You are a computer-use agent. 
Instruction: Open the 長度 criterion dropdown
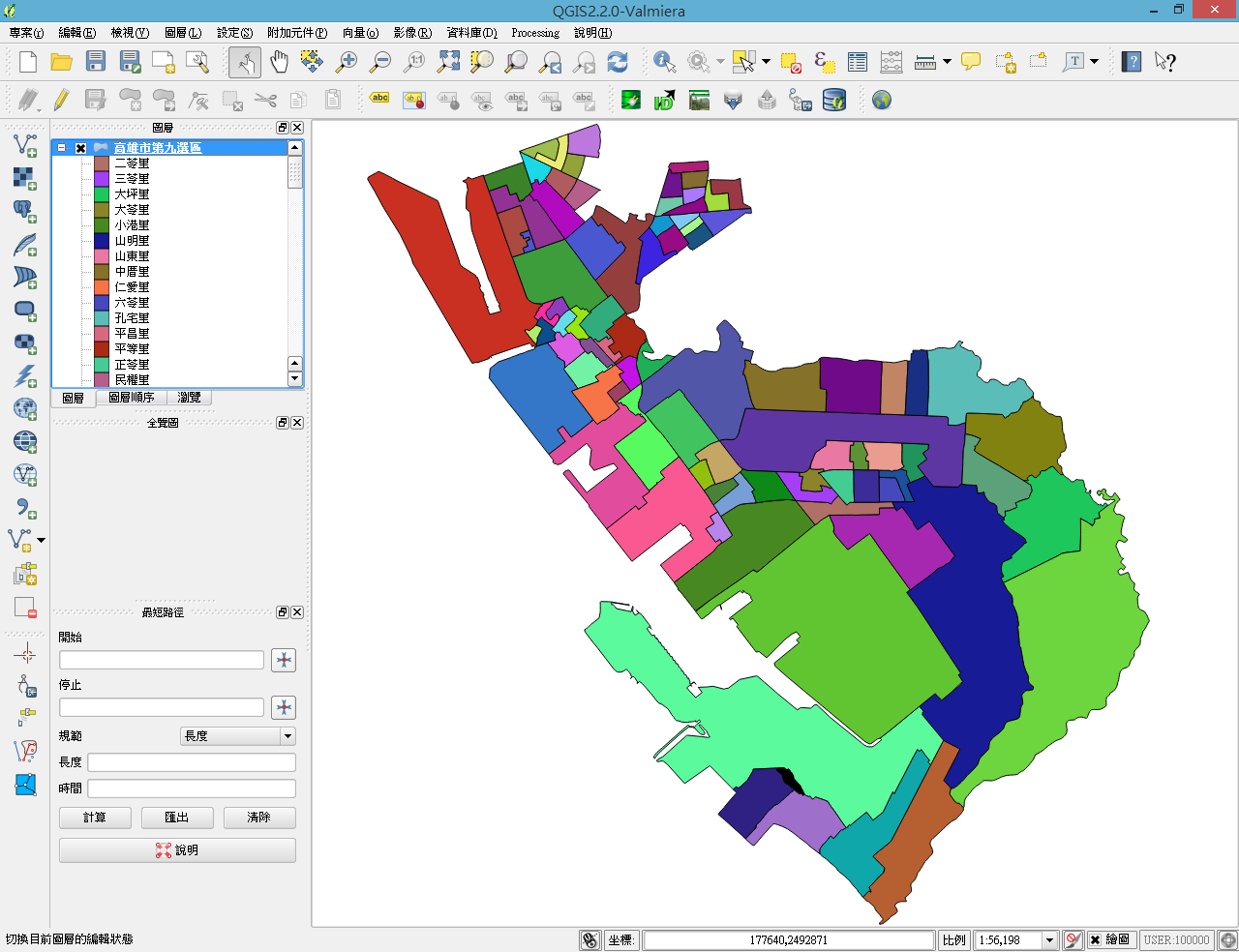(237, 736)
